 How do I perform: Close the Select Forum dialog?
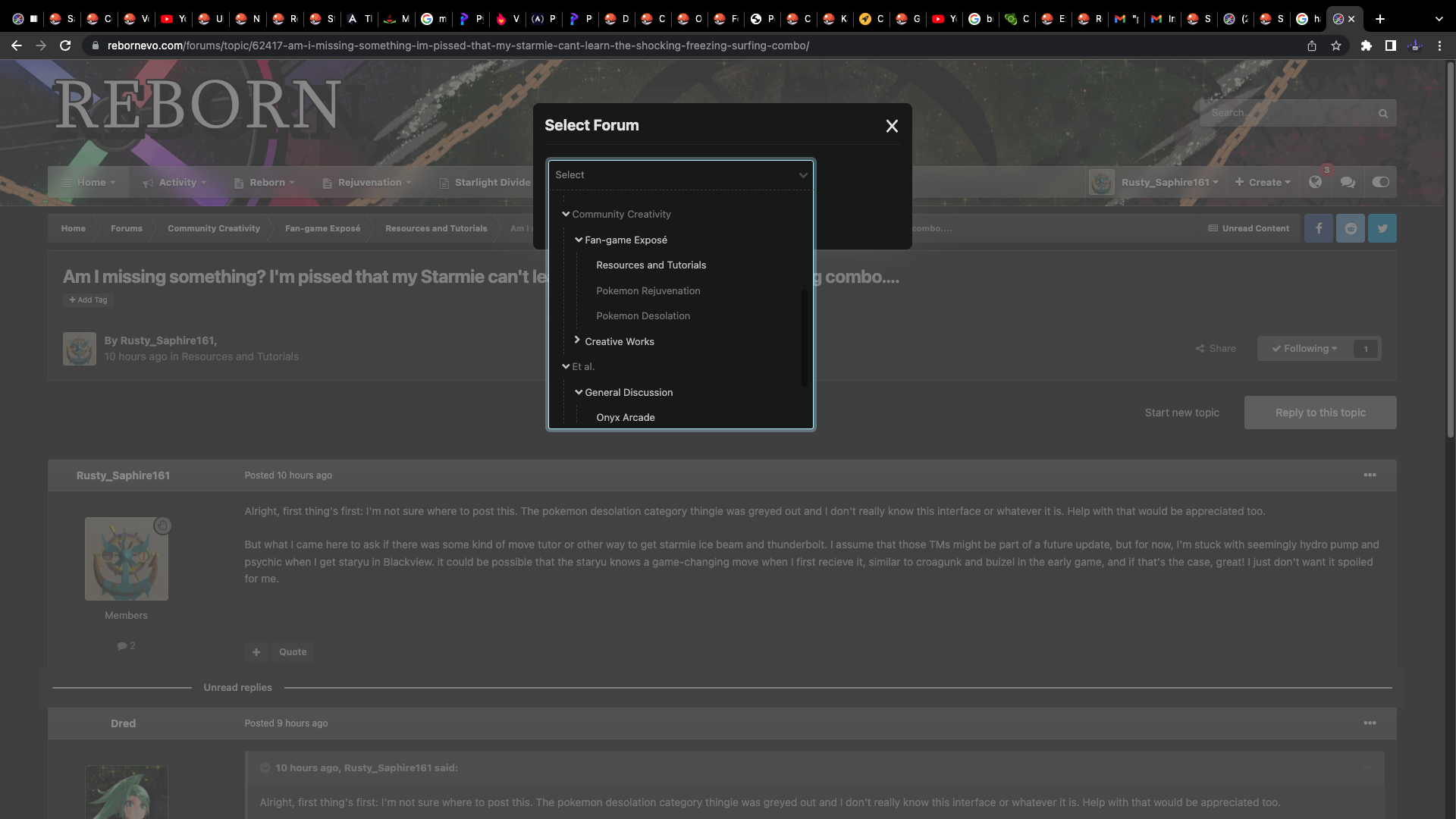tap(892, 126)
